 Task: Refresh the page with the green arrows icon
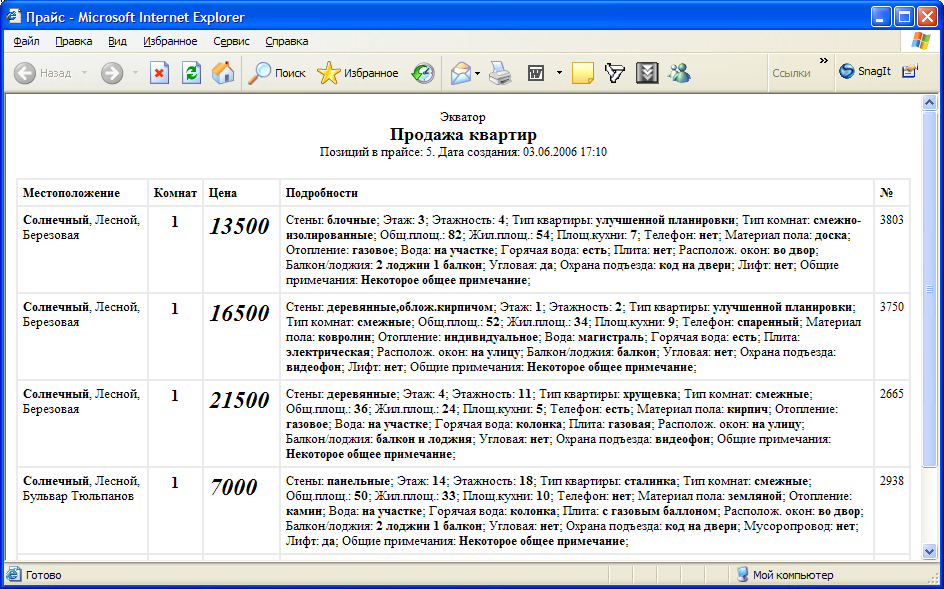[191, 73]
